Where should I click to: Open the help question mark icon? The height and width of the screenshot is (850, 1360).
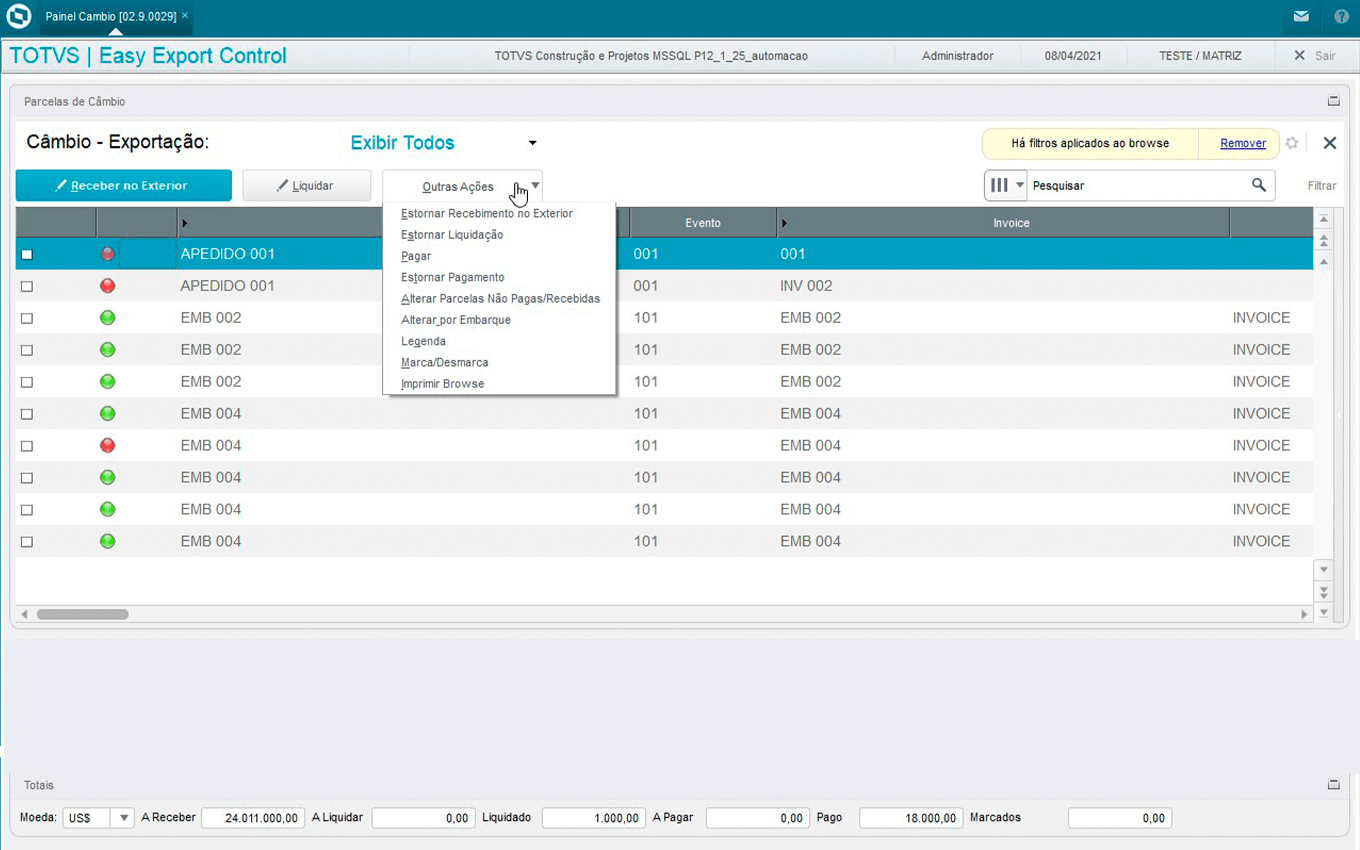tap(1341, 17)
